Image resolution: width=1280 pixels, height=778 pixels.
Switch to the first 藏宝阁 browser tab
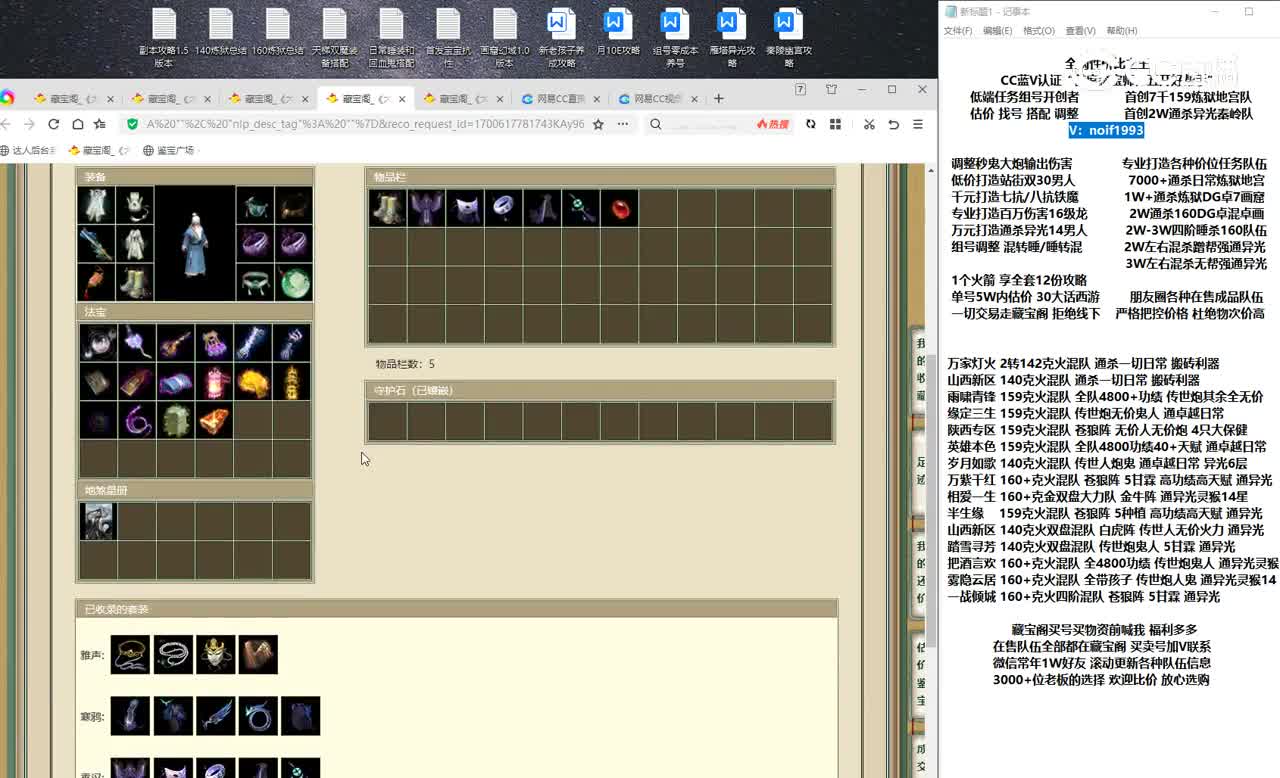(75, 99)
